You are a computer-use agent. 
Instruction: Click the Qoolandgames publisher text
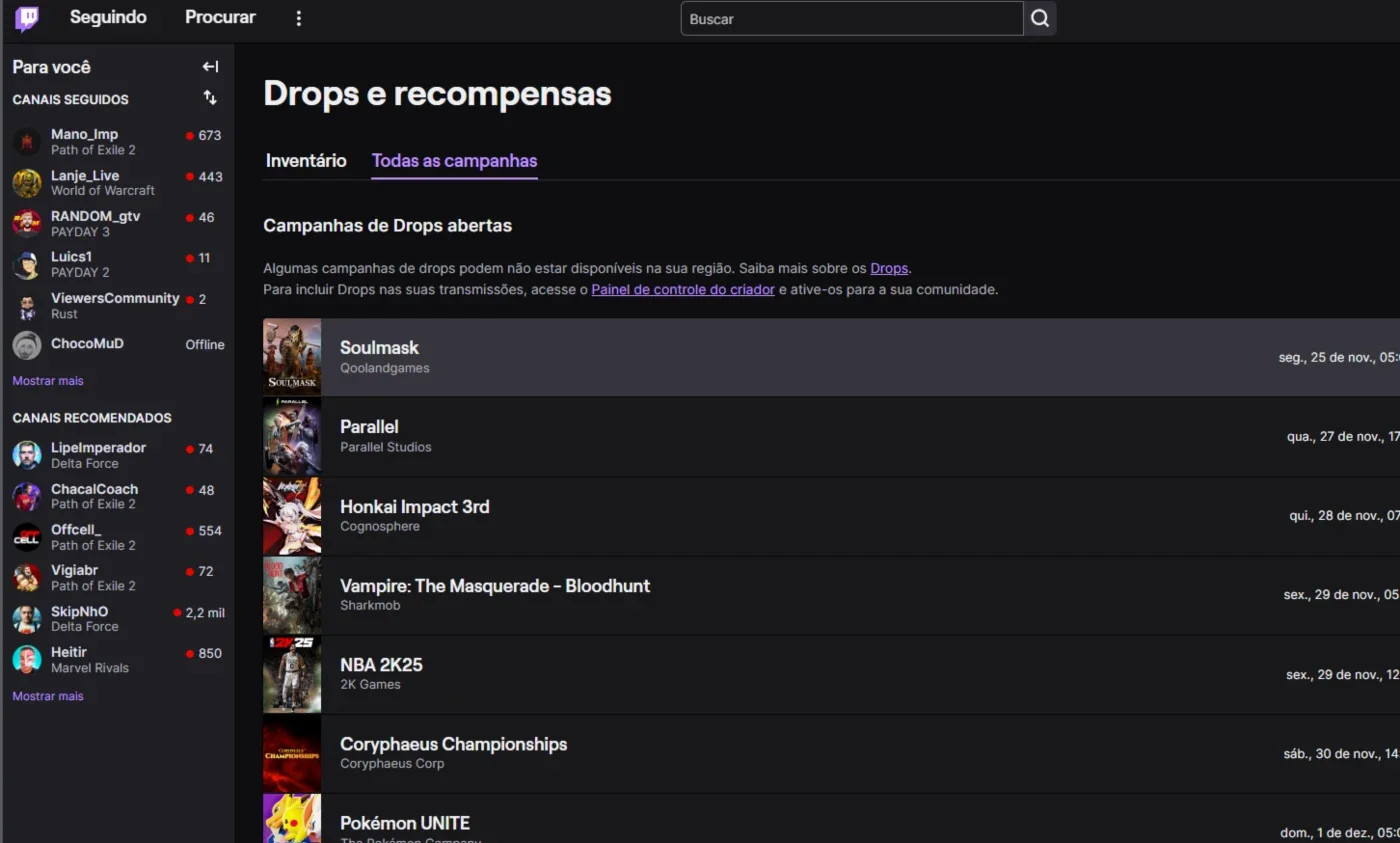coord(385,368)
